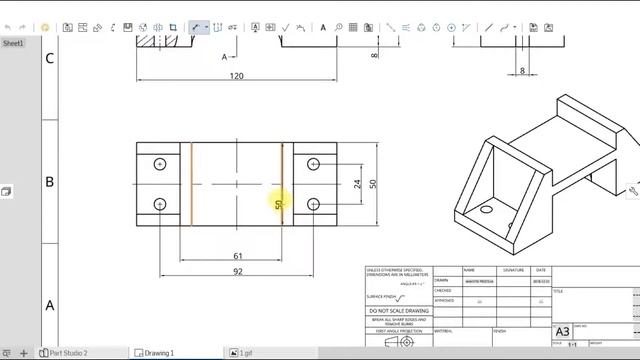Select the Broken-out section view tool
The image size is (640, 360).
point(143,27)
